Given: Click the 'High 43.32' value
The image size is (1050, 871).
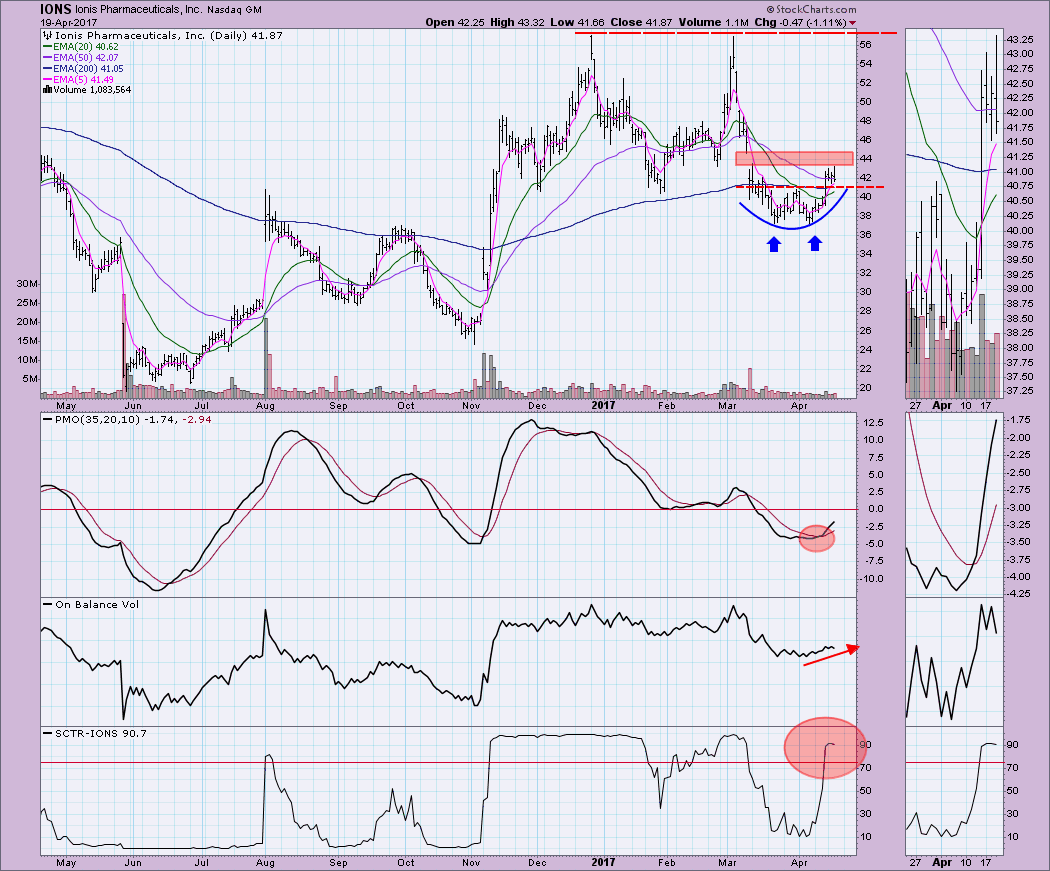Looking at the screenshot, I should (517, 22).
